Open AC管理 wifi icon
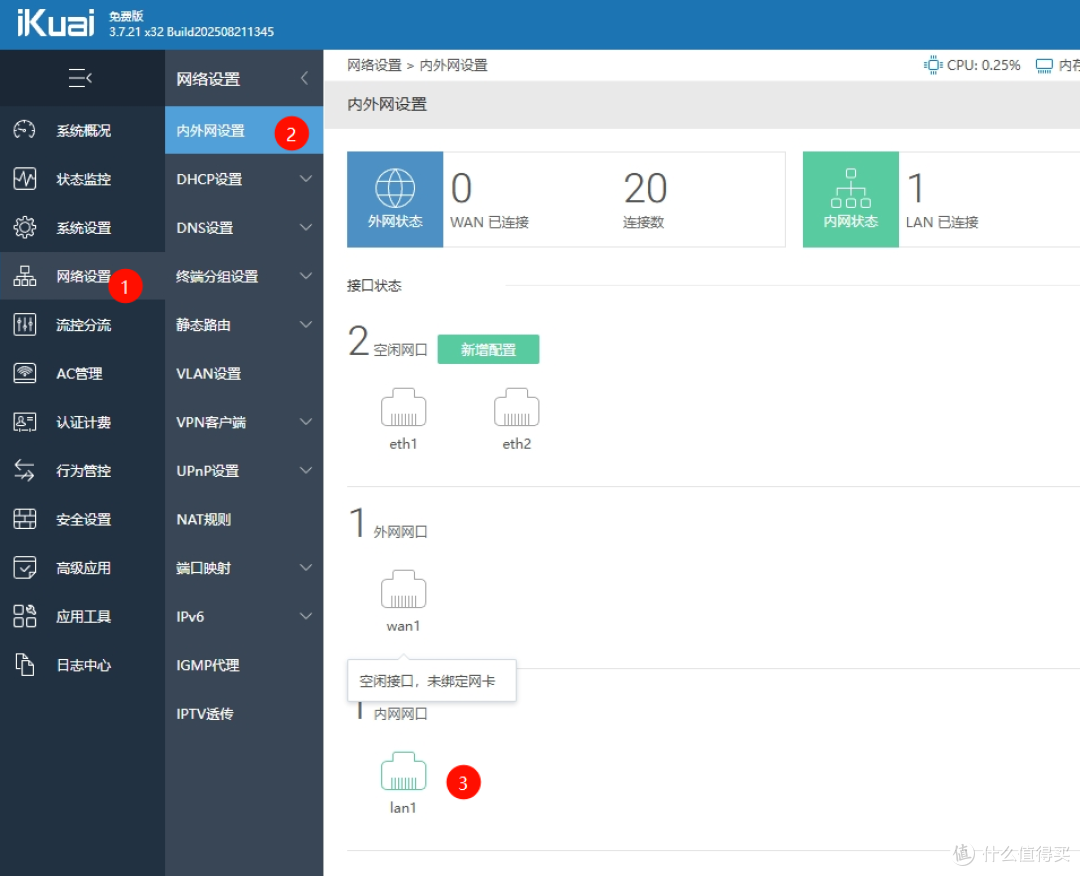This screenshot has height=876, width=1080. 25,373
